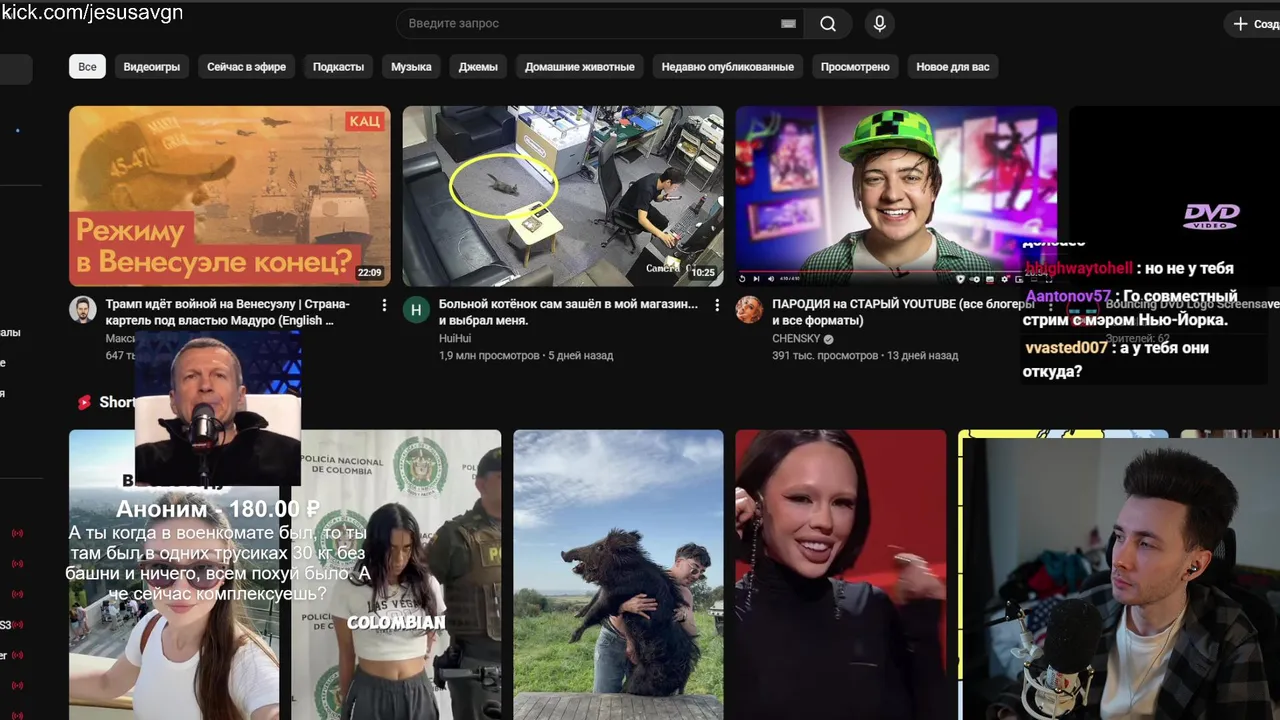Viewport: 1280px width, 720px height.
Task: Click chat username hhighwaytohell
Action: point(1079,268)
